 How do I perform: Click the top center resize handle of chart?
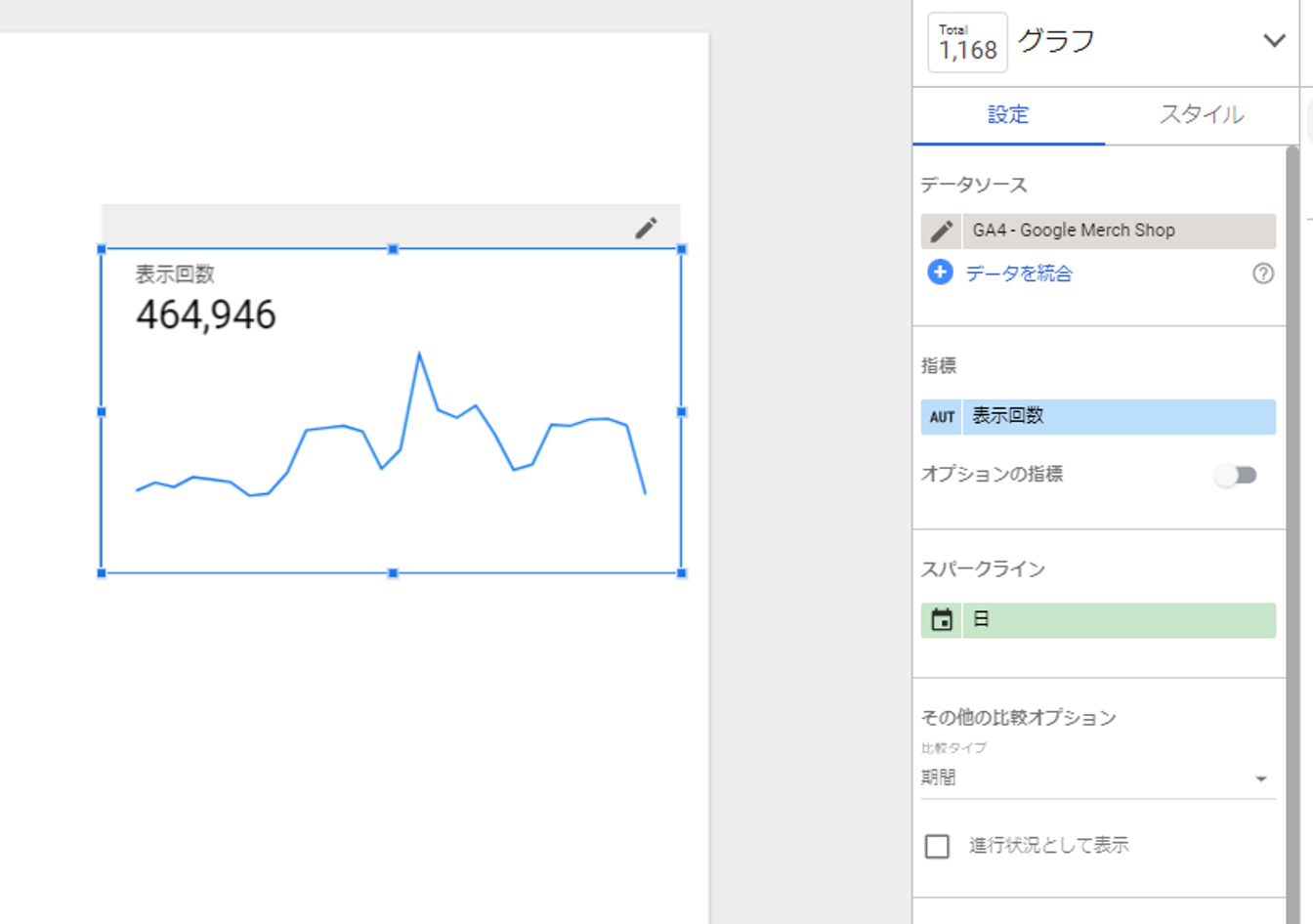(393, 249)
